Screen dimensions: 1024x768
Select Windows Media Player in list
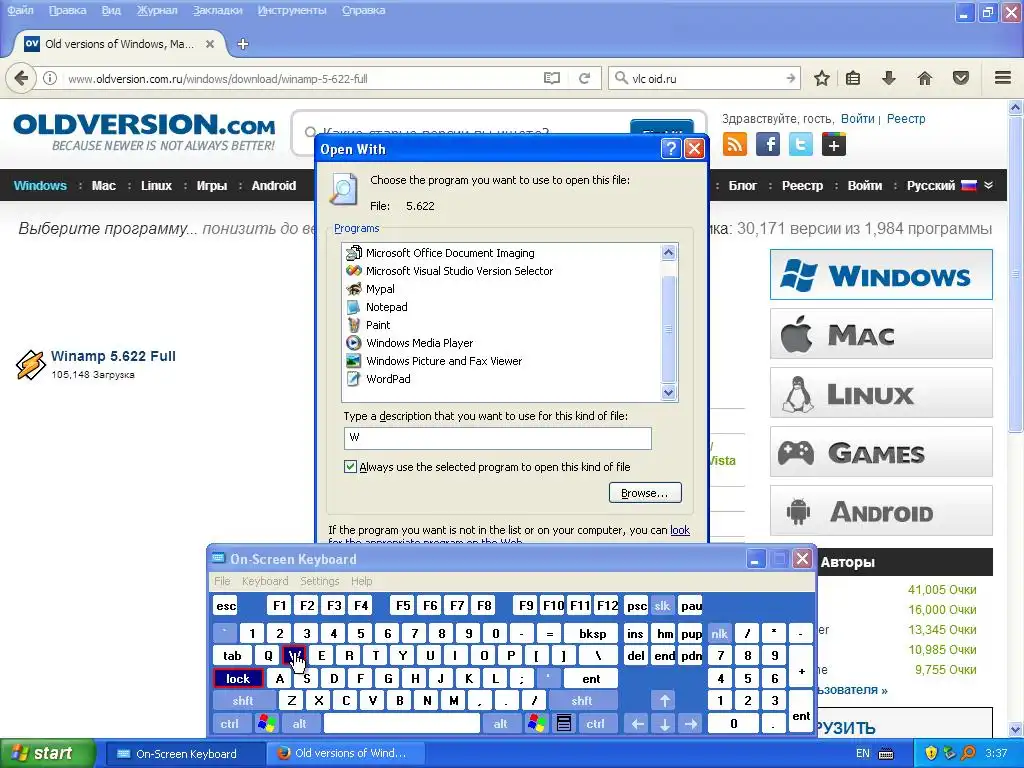click(x=419, y=343)
